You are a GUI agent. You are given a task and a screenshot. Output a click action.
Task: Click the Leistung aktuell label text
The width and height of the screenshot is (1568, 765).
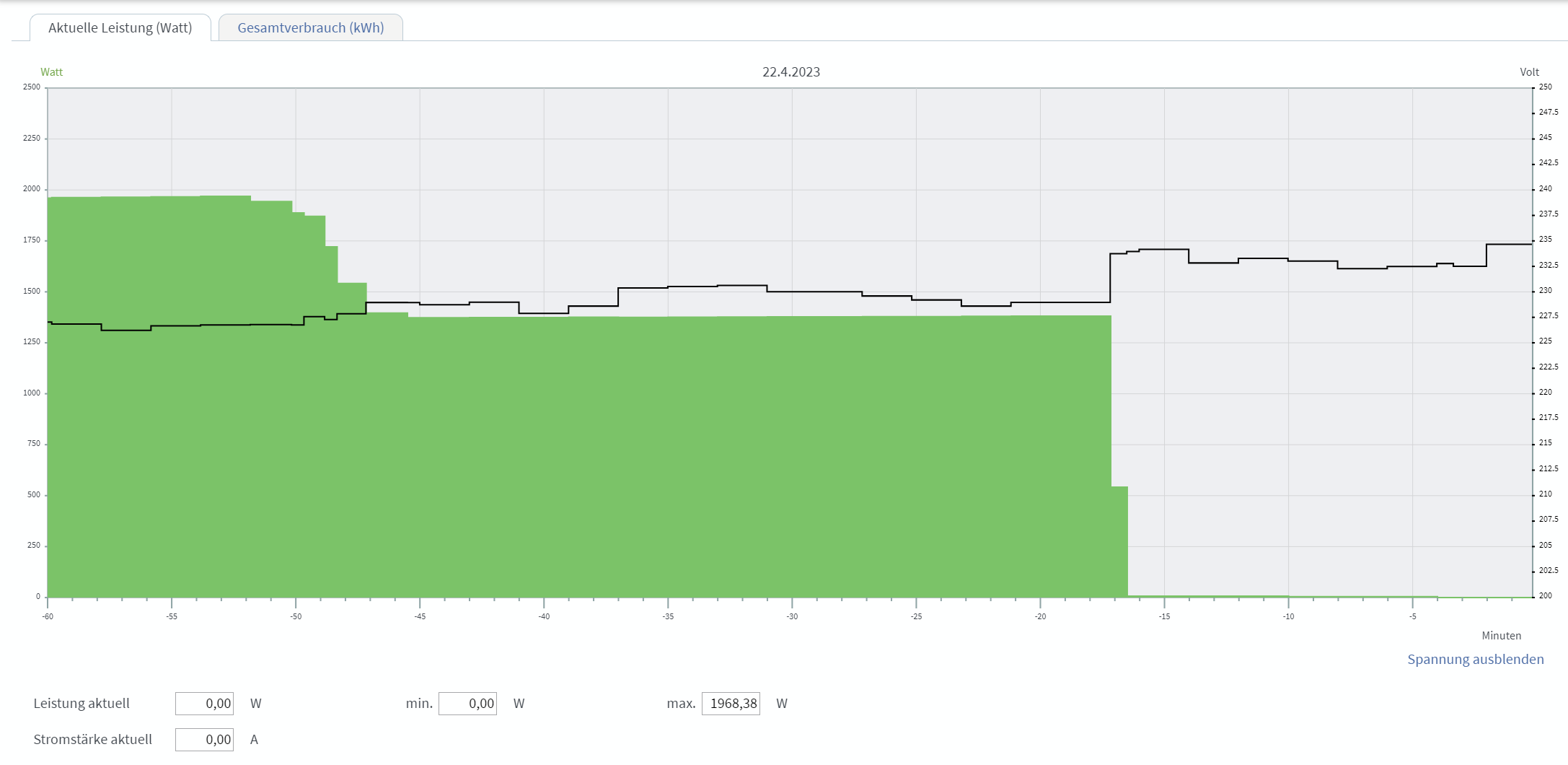pos(82,704)
